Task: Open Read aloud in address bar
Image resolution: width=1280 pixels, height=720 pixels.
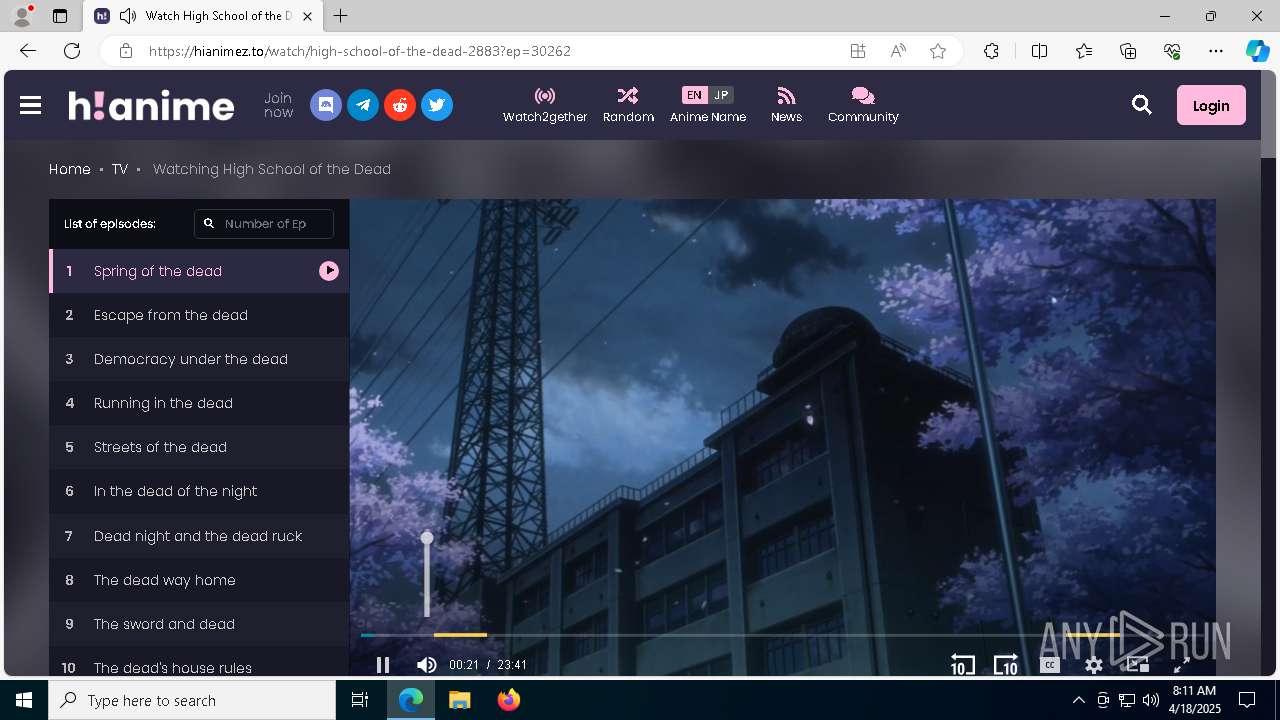Action: (x=898, y=51)
